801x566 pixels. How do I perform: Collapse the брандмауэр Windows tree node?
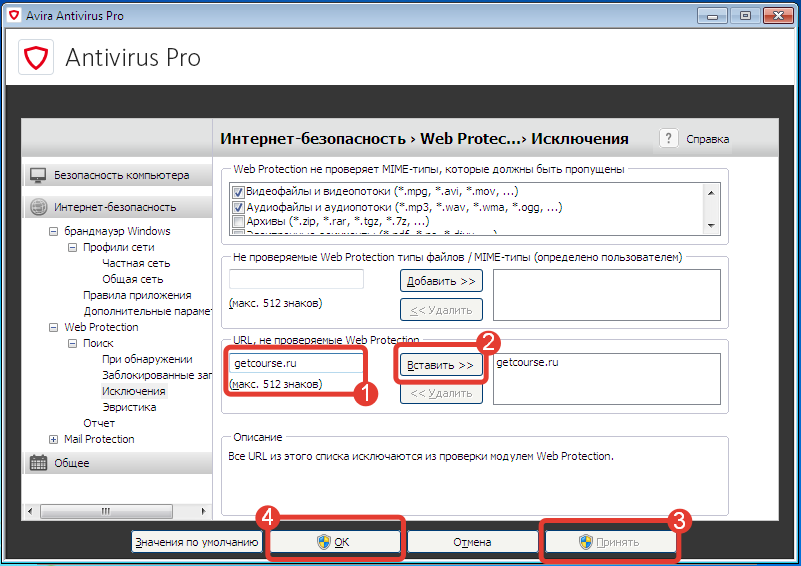(53, 231)
